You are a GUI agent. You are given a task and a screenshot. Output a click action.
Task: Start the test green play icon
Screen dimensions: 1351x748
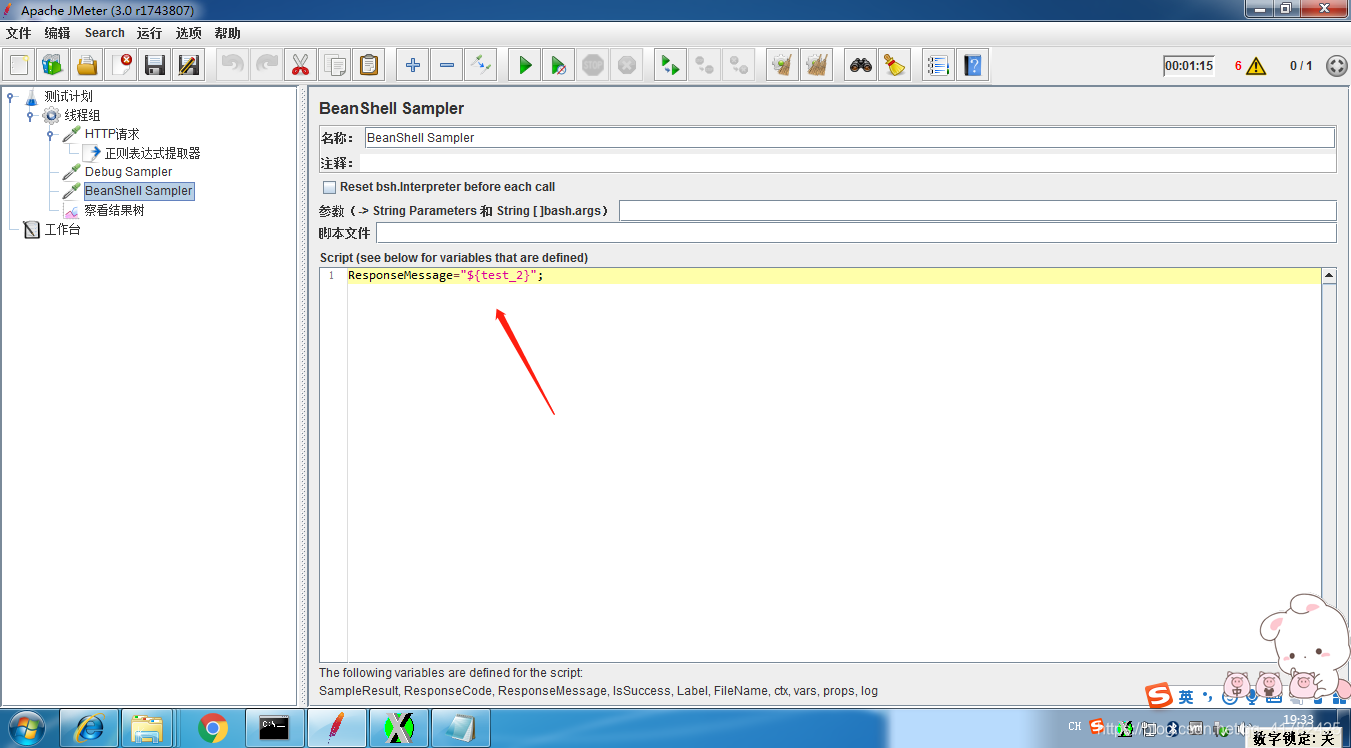(524, 66)
